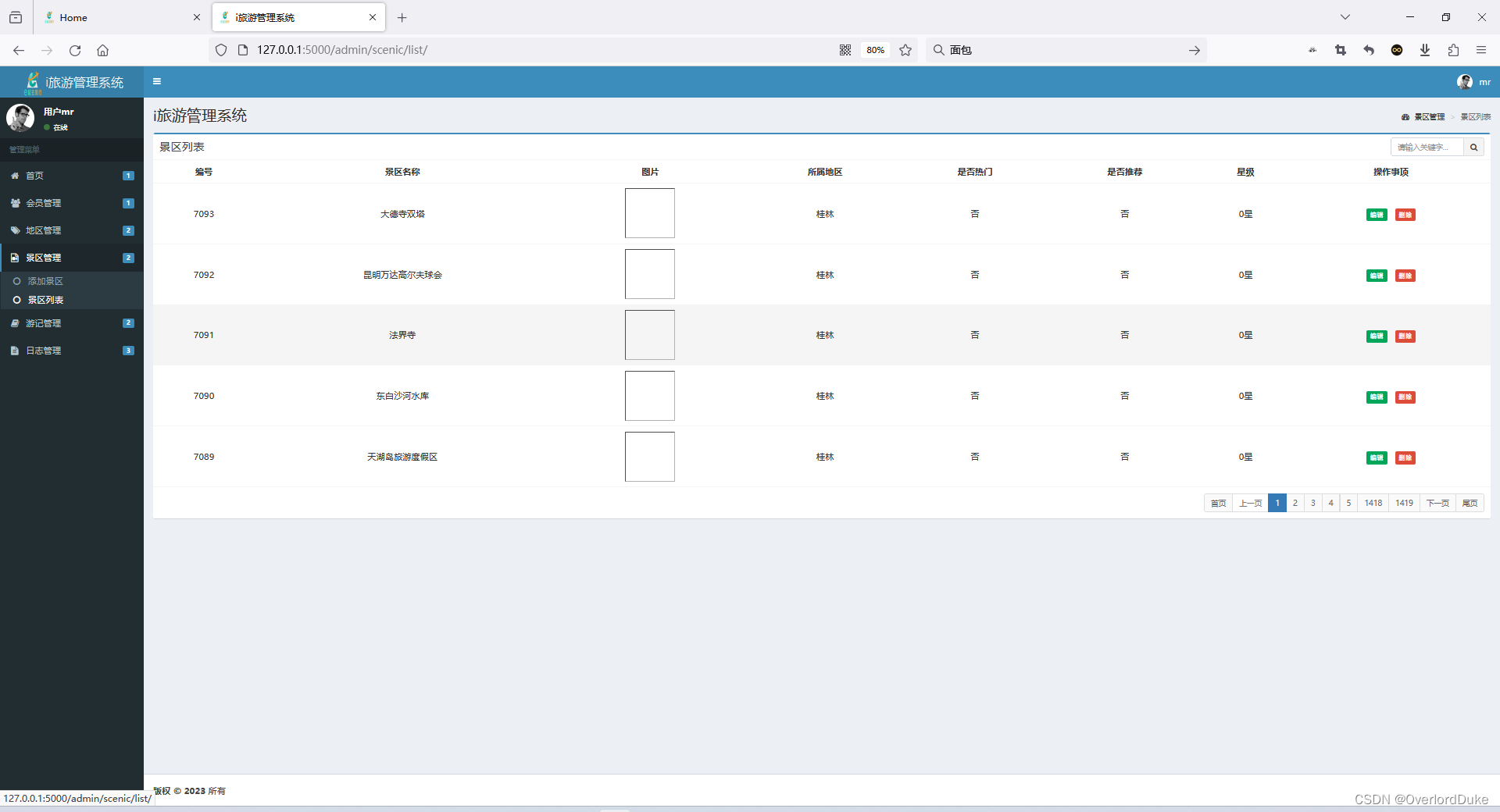This screenshot has height=812, width=1500.
Task: Click the 首页 home icon in sidebar
Action: tap(15, 176)
